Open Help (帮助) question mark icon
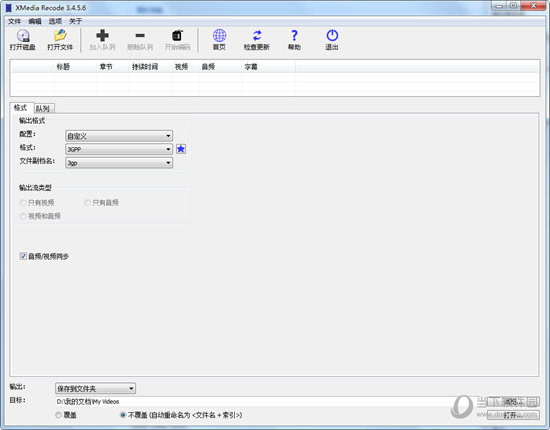550x430 pixels. tap(294, 36)
